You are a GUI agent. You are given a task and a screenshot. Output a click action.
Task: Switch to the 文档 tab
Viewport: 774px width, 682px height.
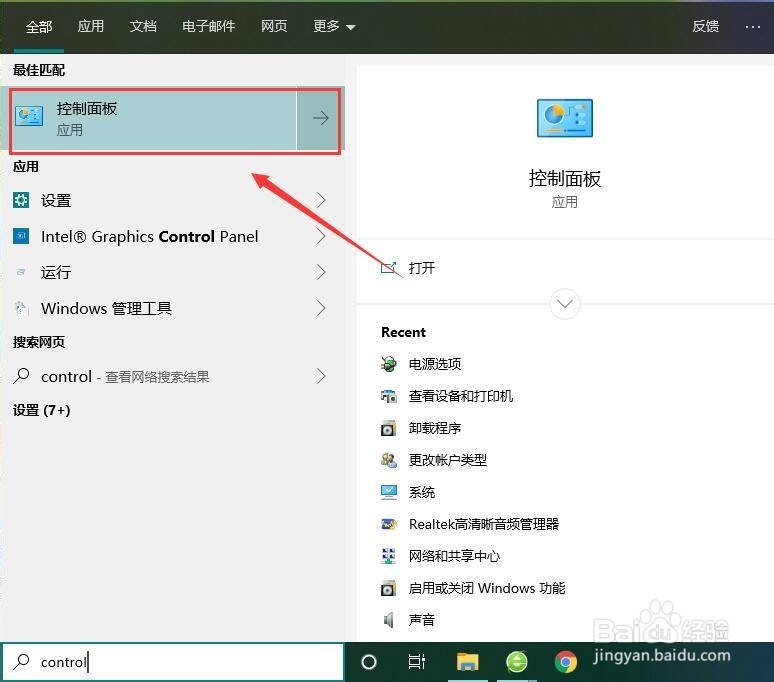(x=143, y=26)
